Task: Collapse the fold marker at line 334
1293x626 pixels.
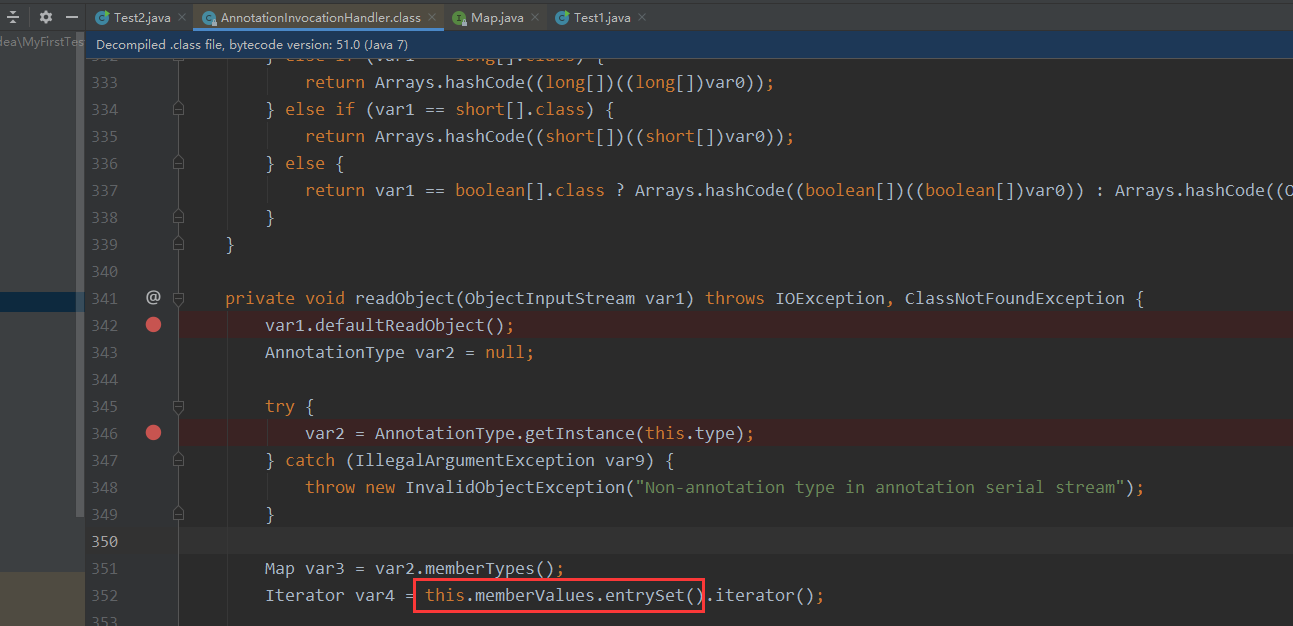Action: [178, 109]
